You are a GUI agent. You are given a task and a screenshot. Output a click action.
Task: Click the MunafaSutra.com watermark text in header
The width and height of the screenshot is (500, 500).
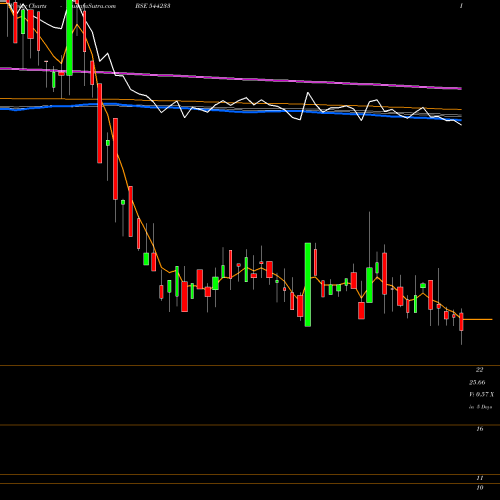click(91, 6)
